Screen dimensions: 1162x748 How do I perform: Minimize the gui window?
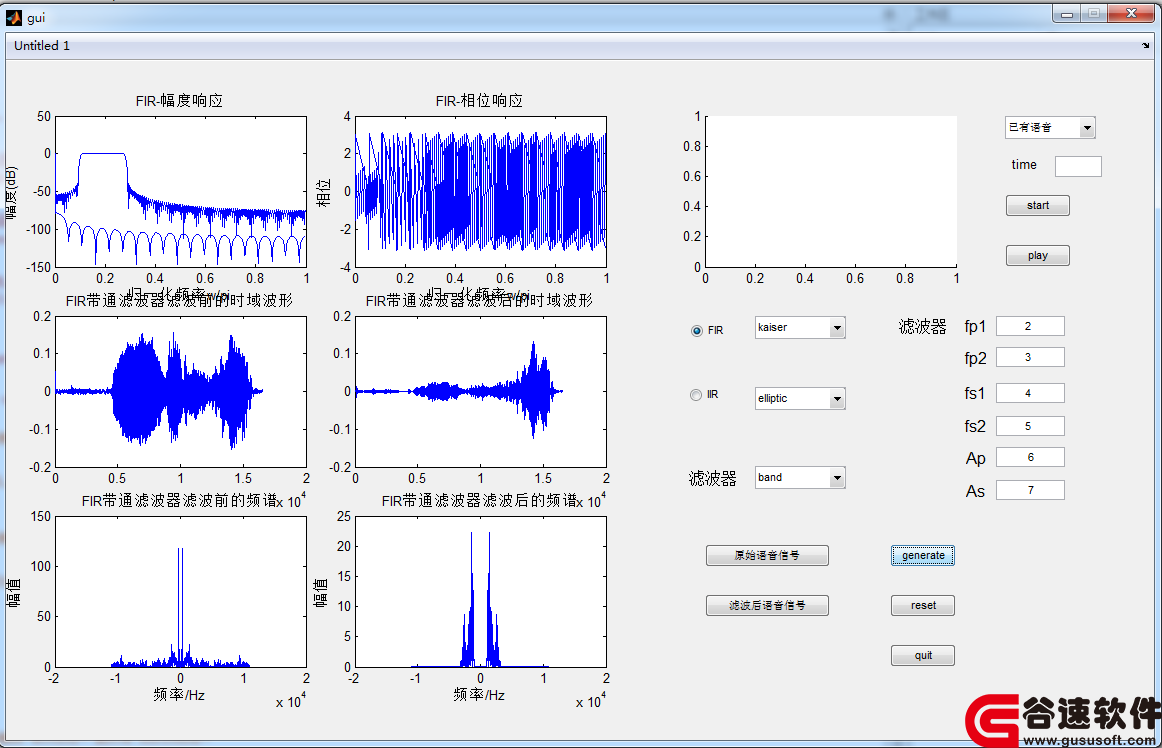click(x=1067, y=13)
